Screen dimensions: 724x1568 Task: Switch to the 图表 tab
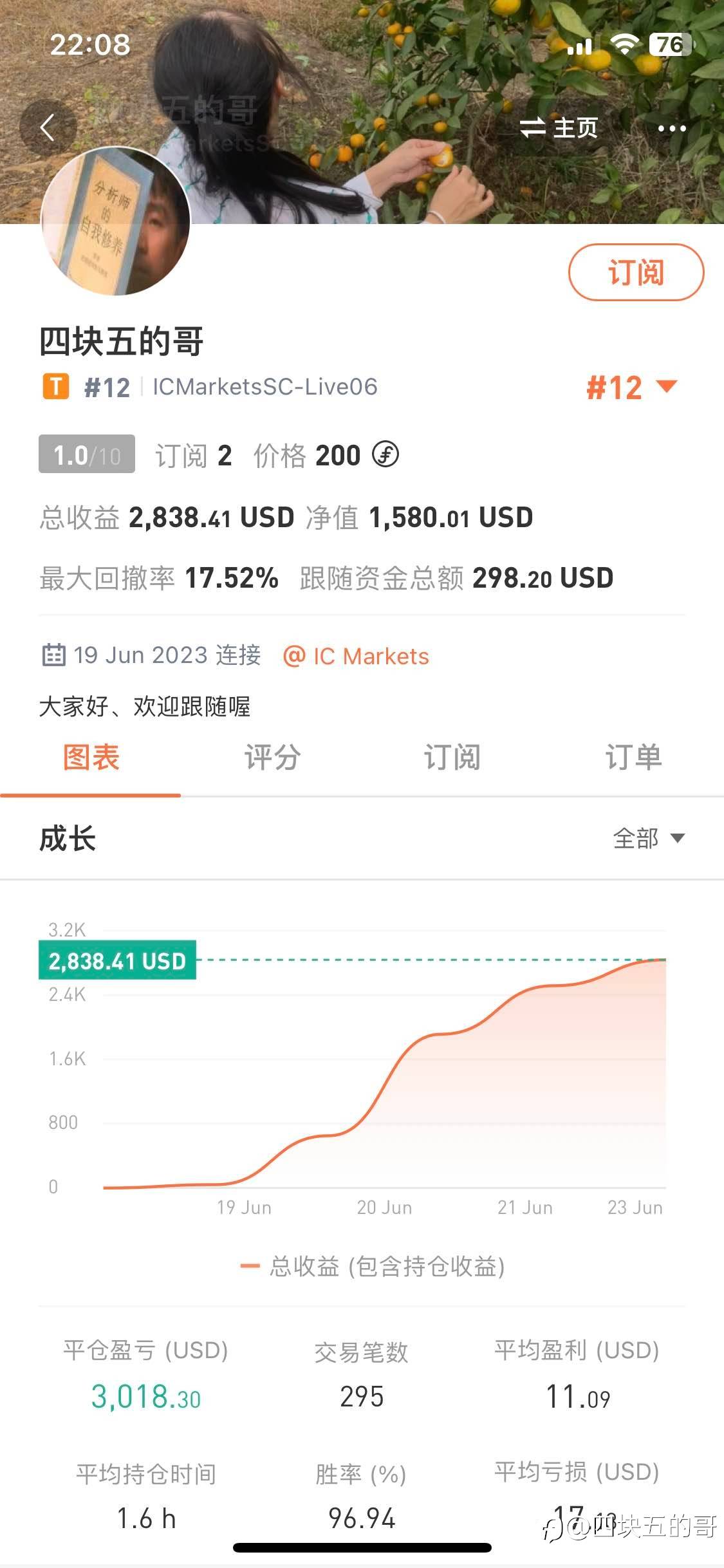(91, 758)
